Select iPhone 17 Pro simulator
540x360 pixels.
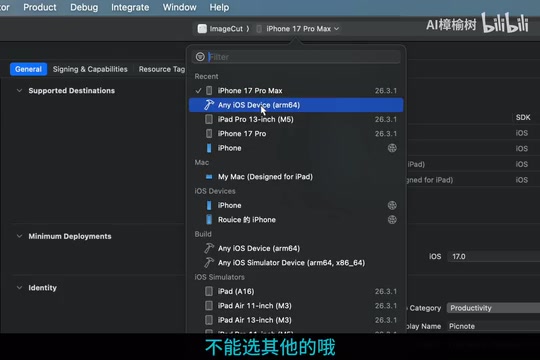(x=296, y=134)
